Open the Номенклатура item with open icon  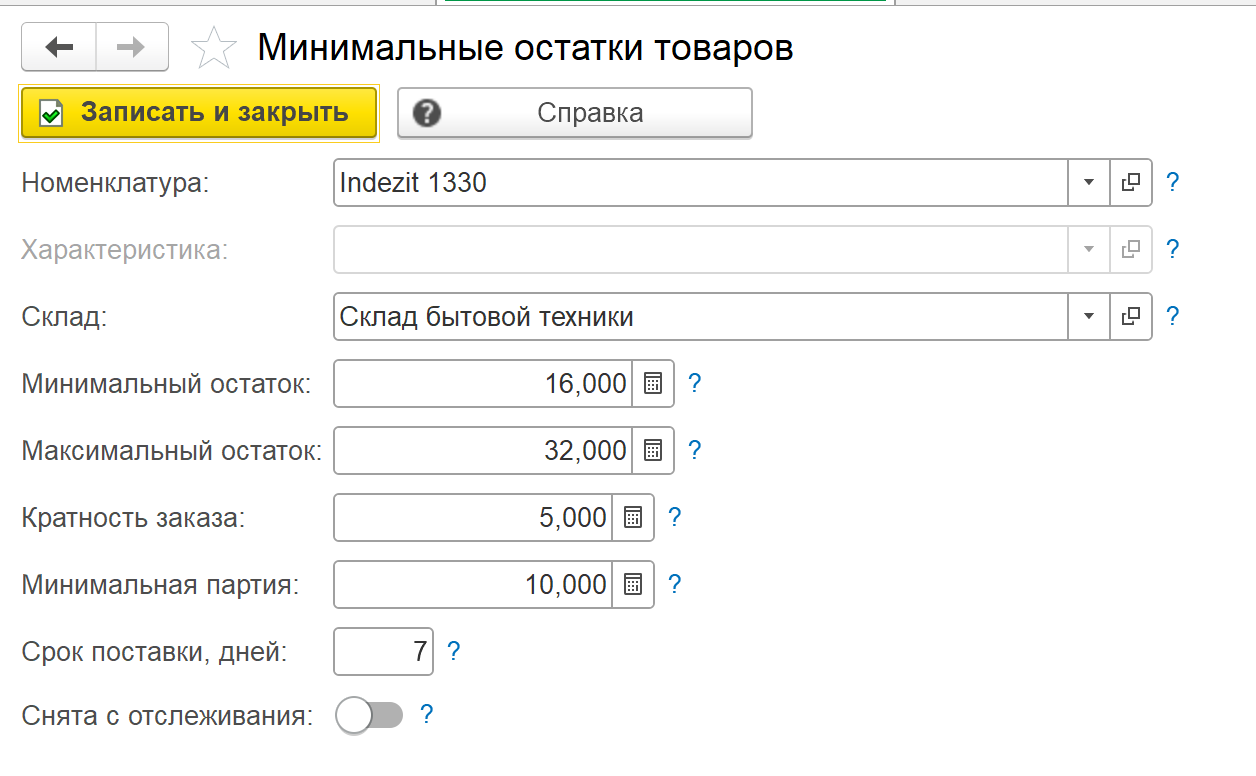pyautogui.click(x=1131, y=183)
